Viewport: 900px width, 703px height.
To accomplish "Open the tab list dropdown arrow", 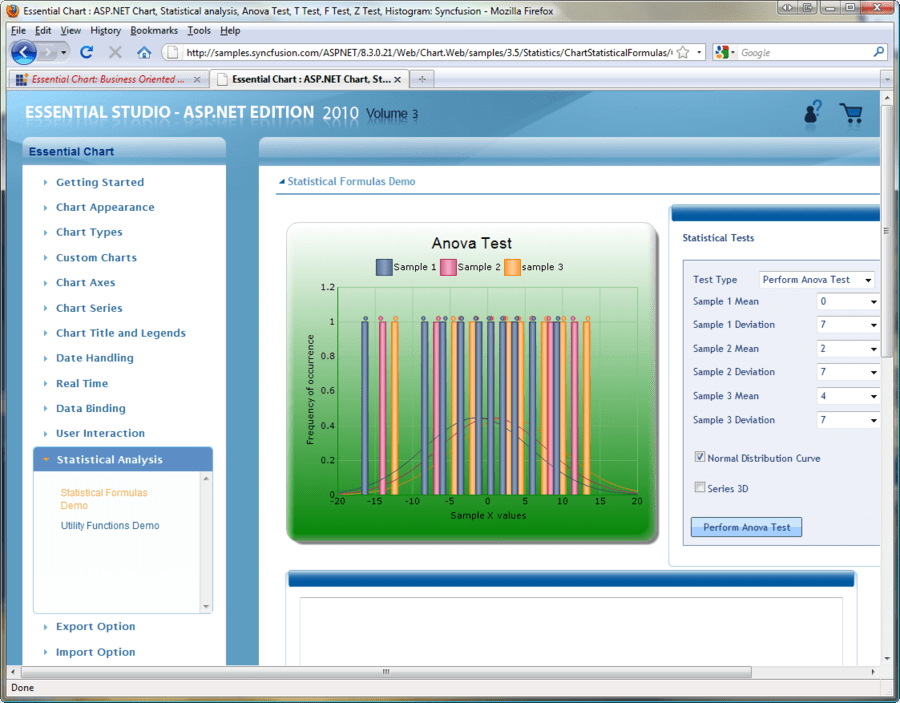I will click(887, 79).
